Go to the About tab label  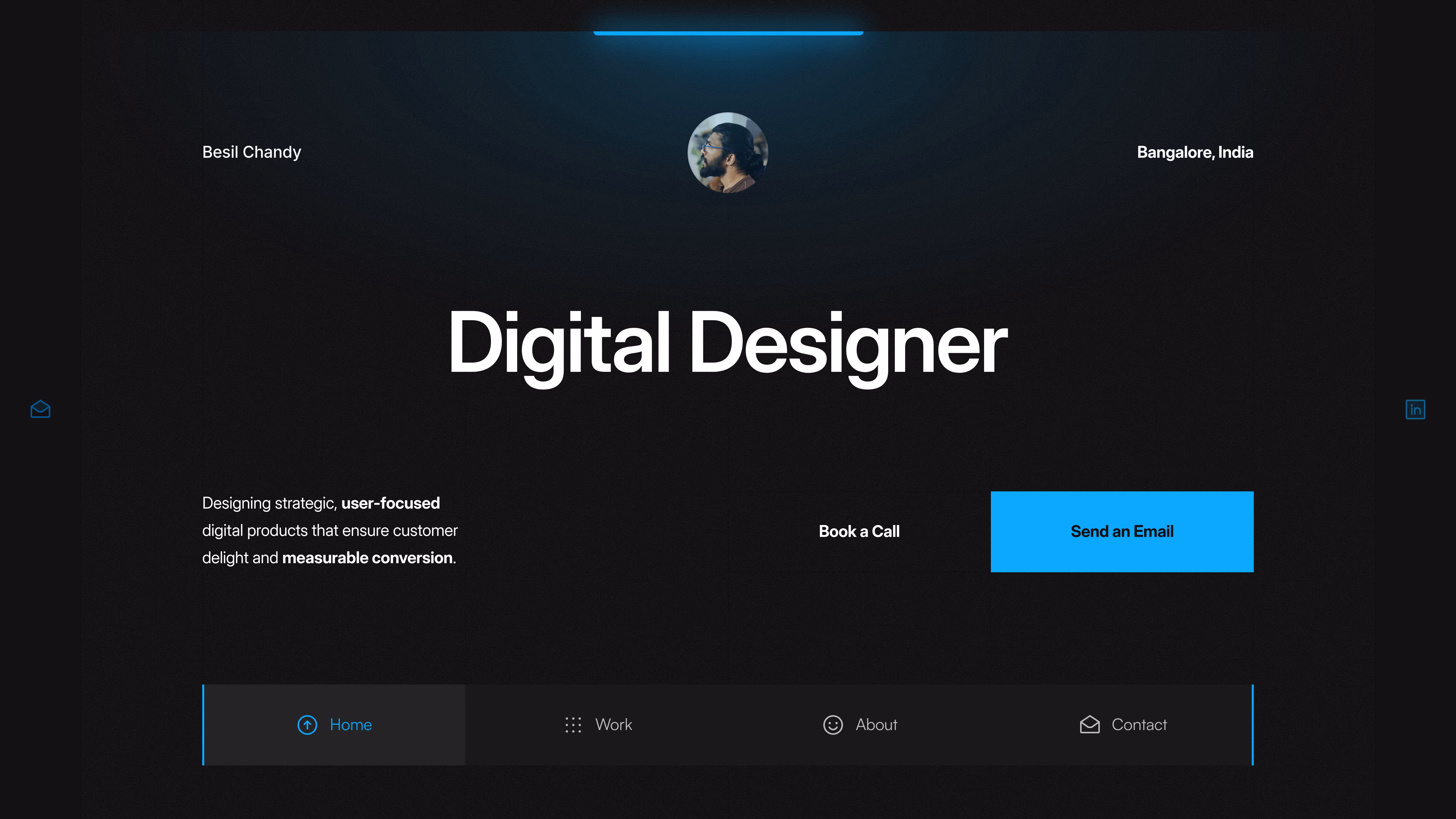[876, 725]
